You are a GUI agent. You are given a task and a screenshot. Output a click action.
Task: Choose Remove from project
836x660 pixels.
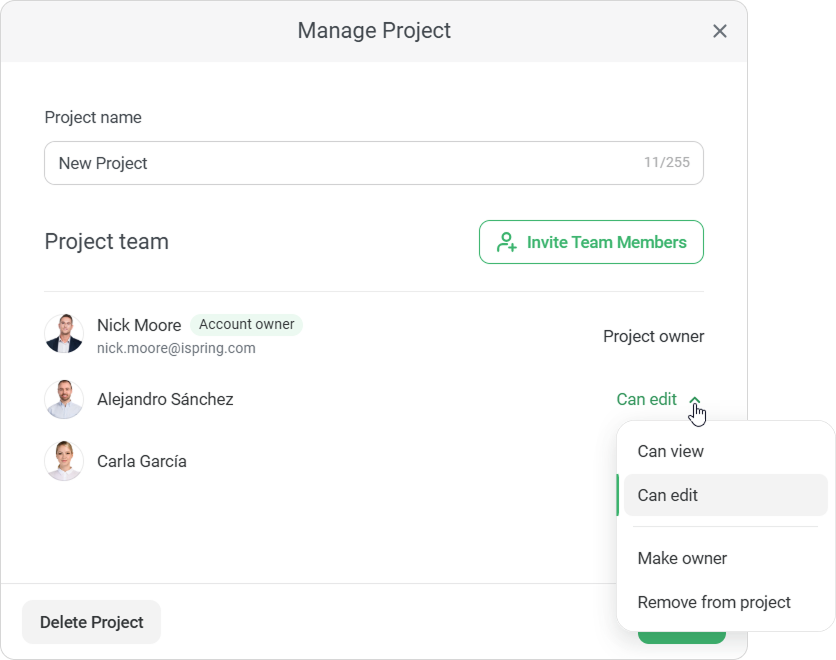click(x=725, y=602)
